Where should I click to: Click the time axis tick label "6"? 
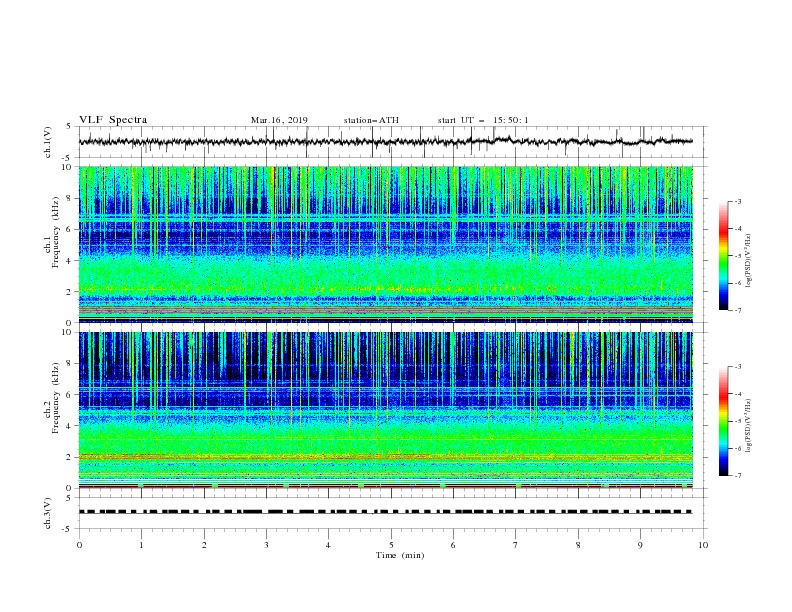tap(453, 545)
